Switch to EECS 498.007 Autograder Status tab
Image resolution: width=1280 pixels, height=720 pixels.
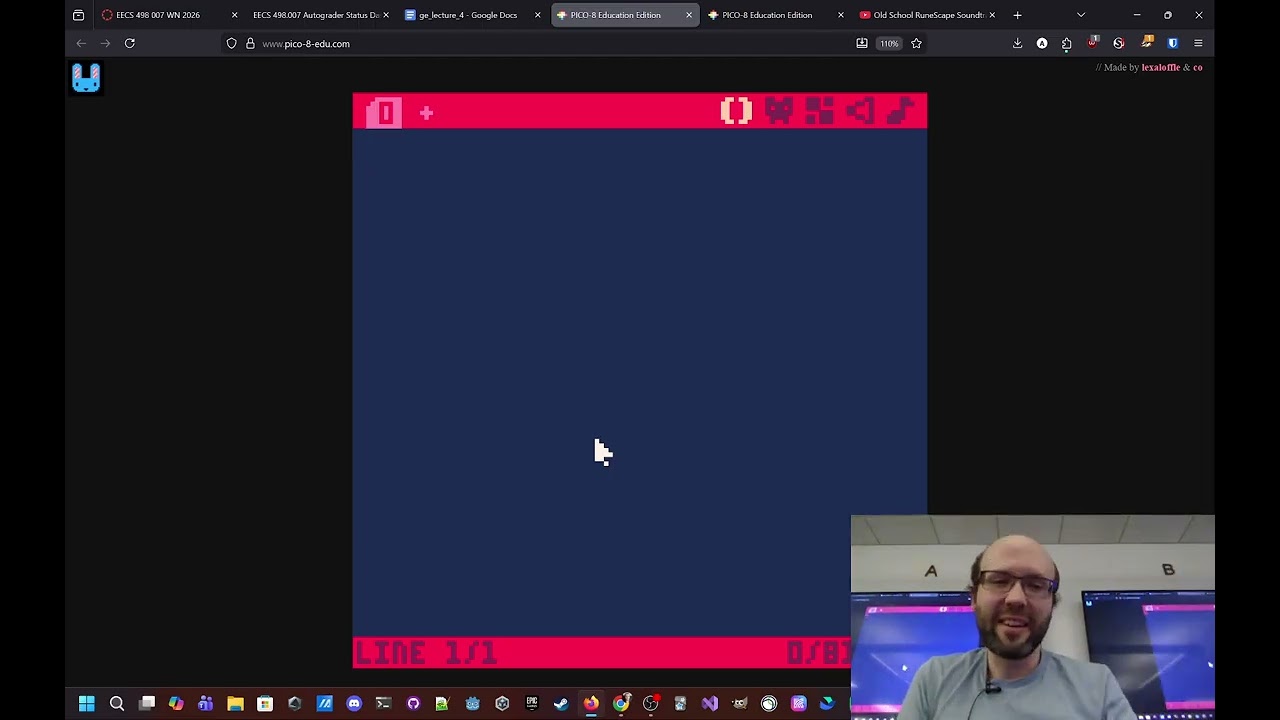(316, 15)
